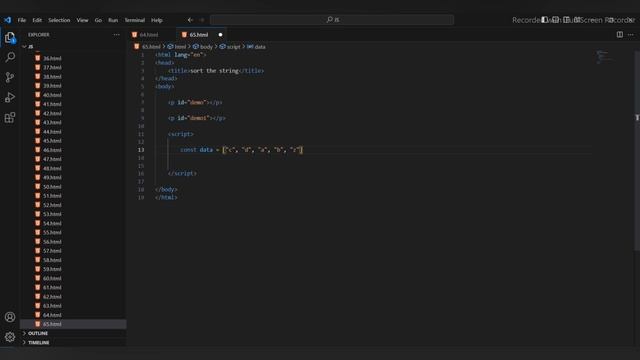Open 40.html in the file tree
Viewport: 640px width, 360px height.
[x=52, y=95]
